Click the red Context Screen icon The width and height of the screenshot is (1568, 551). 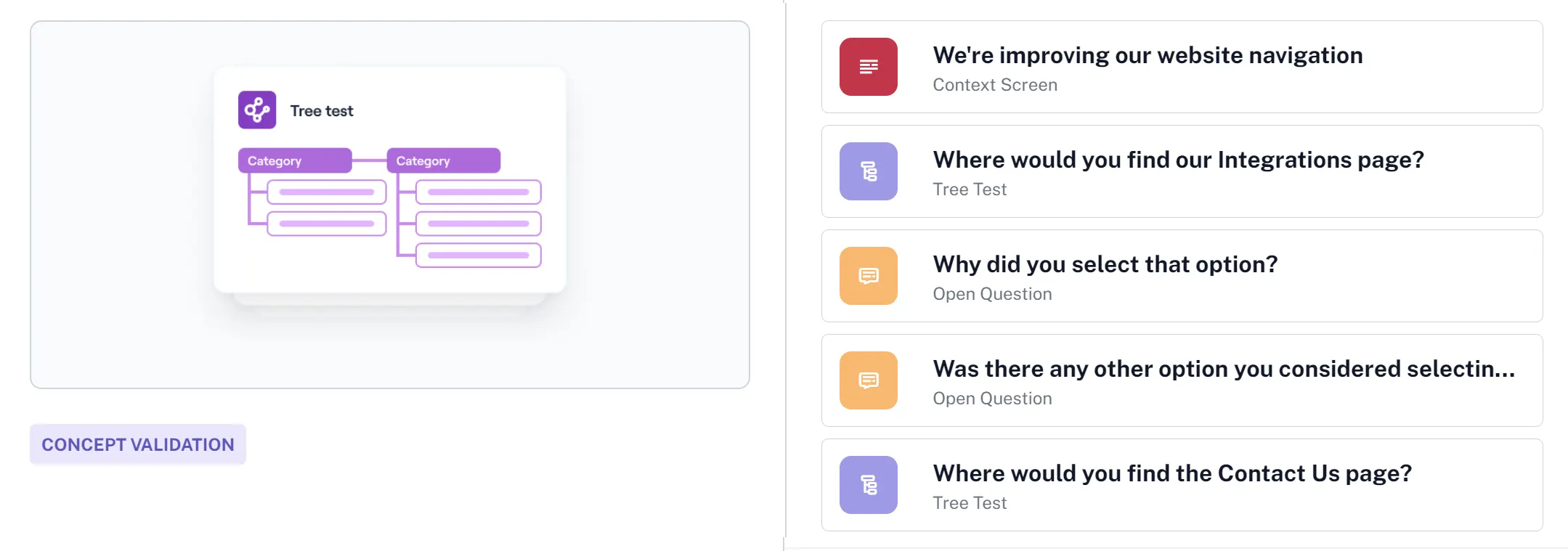point(868,67)
